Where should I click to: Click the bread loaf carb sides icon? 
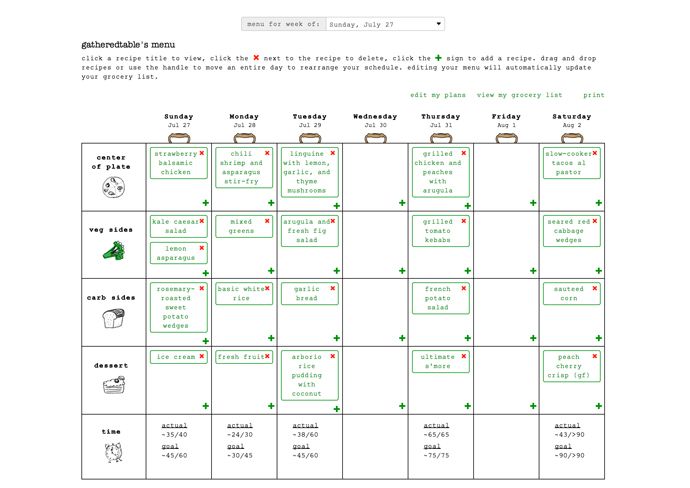coord(114,318)
